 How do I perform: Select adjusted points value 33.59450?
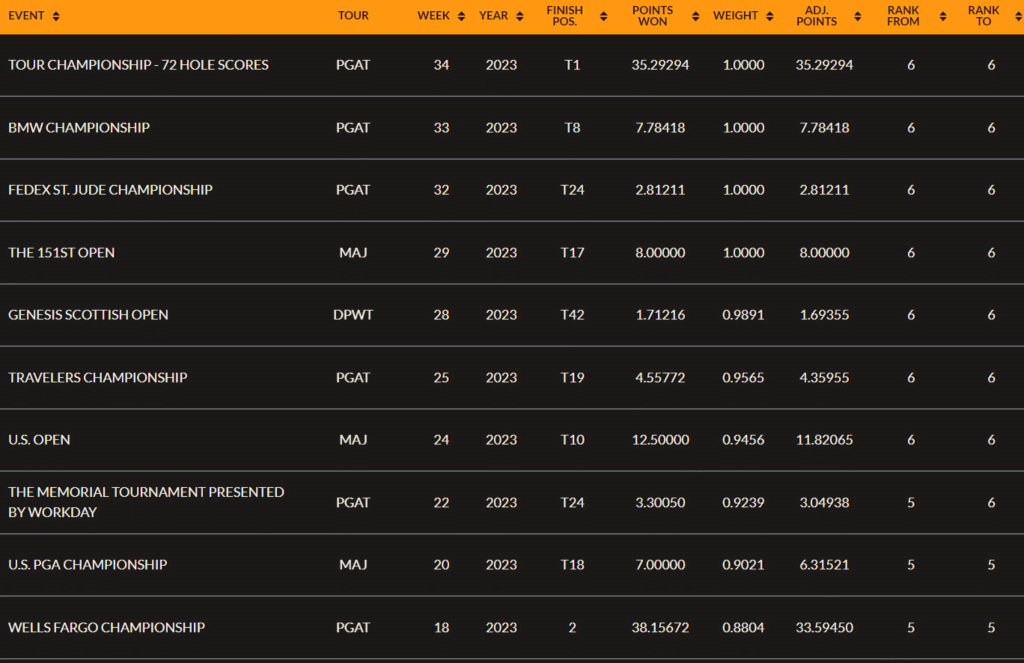[x=824, y=627]
